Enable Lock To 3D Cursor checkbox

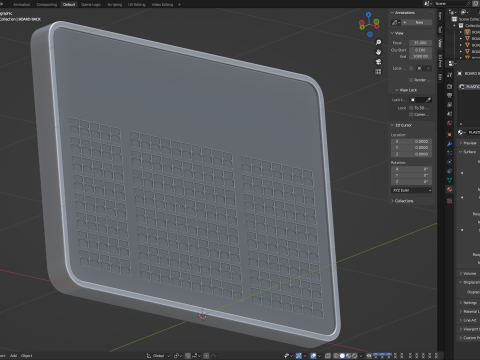coord(411,108)
